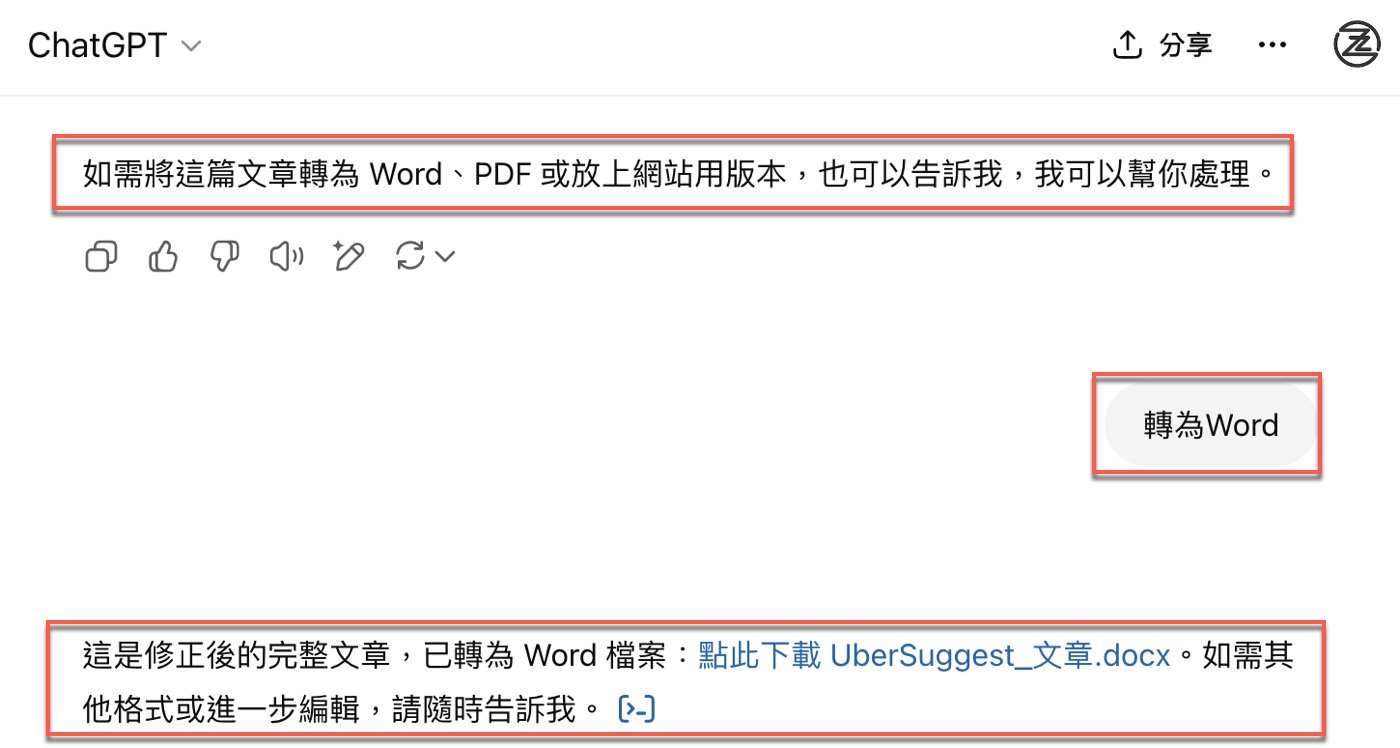
Task: Open the user profile avatar
Action: pyautogui.click(x=1357, y=46)
